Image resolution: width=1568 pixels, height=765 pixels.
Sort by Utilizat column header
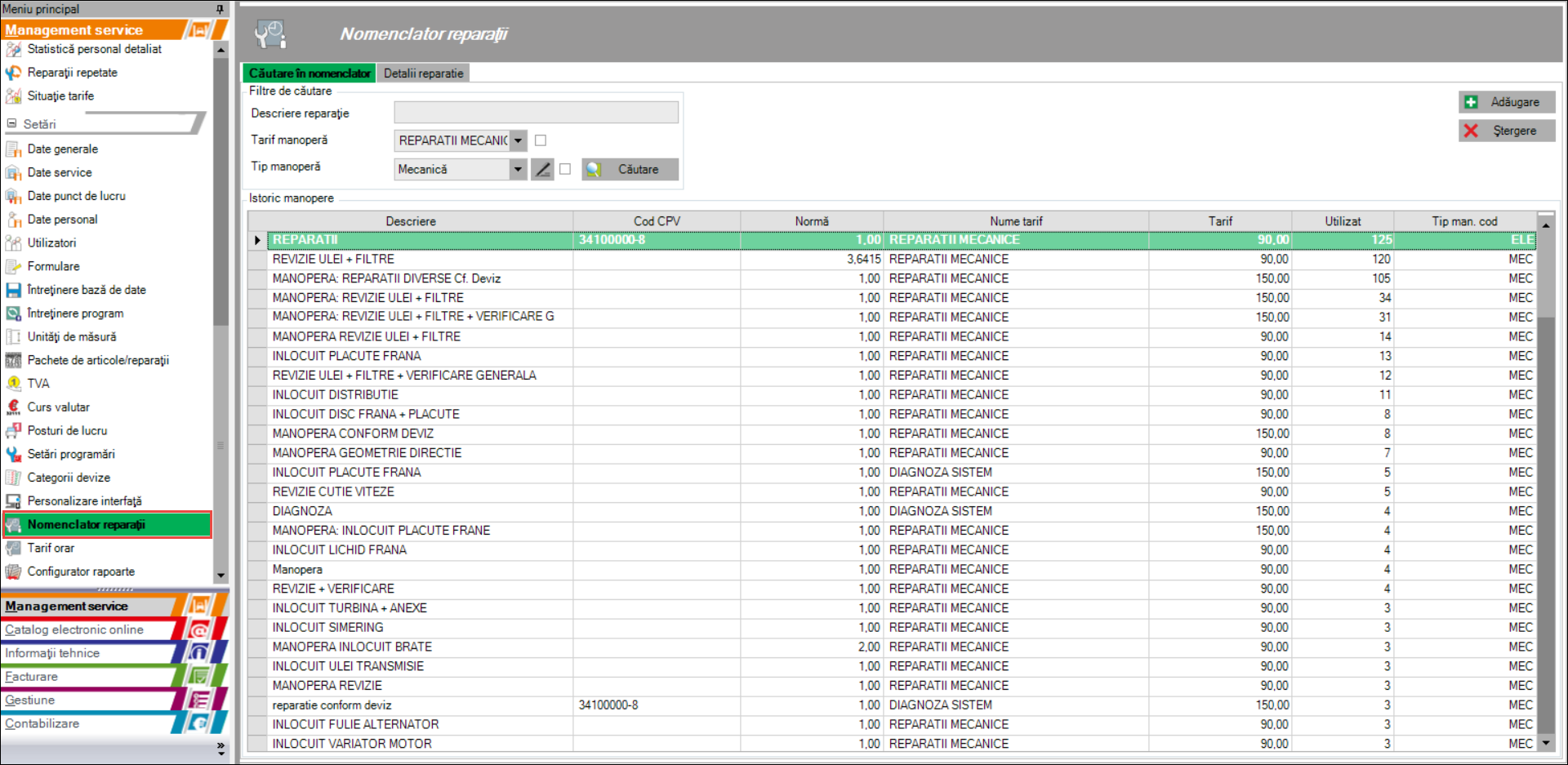tap(1343, 221)
